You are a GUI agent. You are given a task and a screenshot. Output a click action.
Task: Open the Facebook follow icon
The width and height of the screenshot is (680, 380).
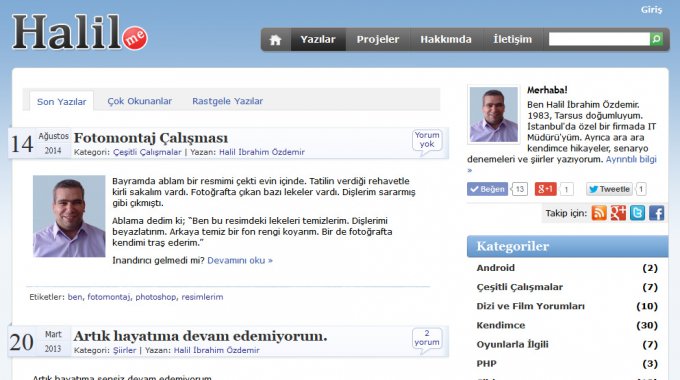[657, 213]
